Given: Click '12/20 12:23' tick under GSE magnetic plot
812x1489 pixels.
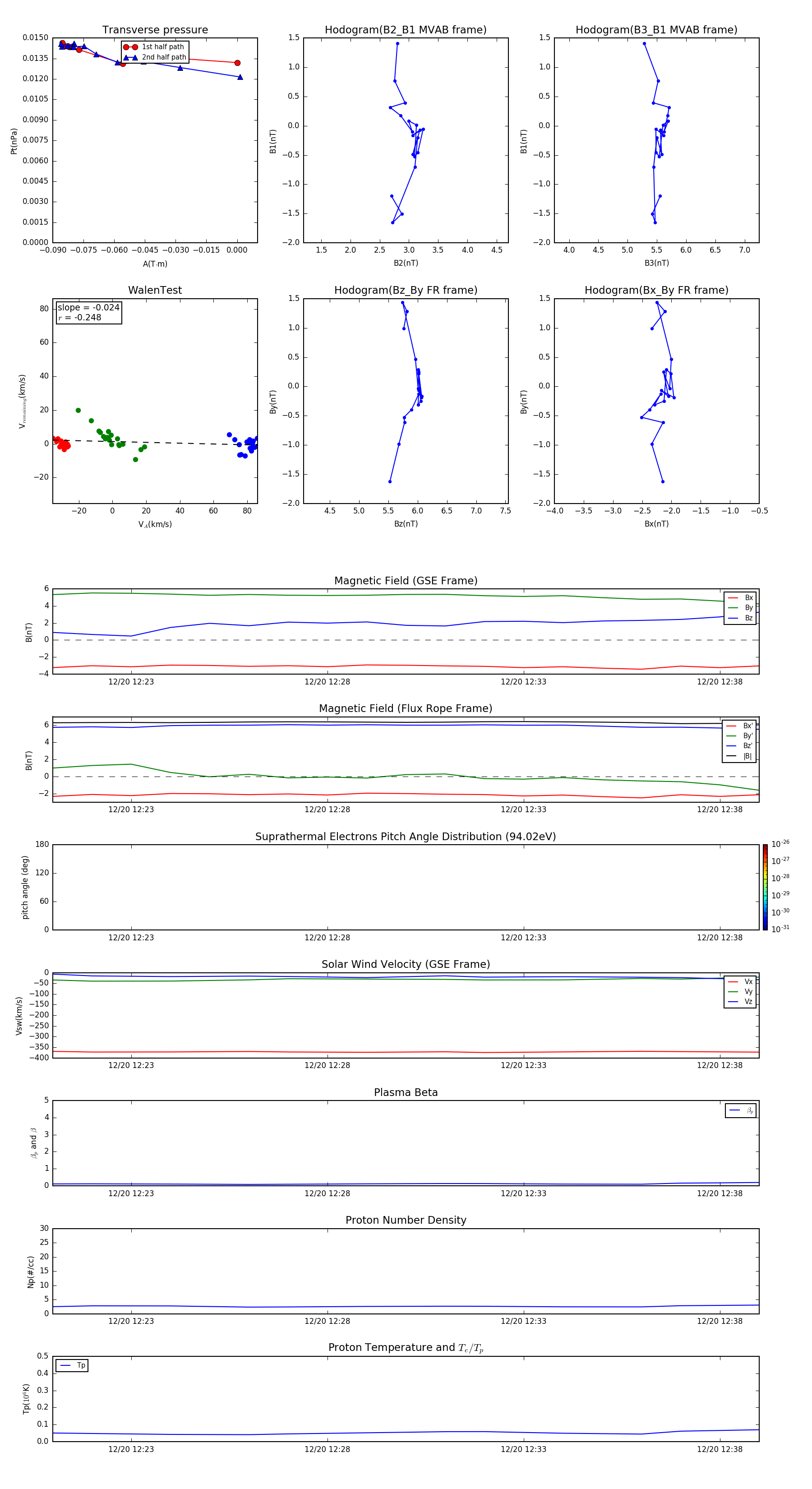Looking at the screenshot, I should 131,681.
